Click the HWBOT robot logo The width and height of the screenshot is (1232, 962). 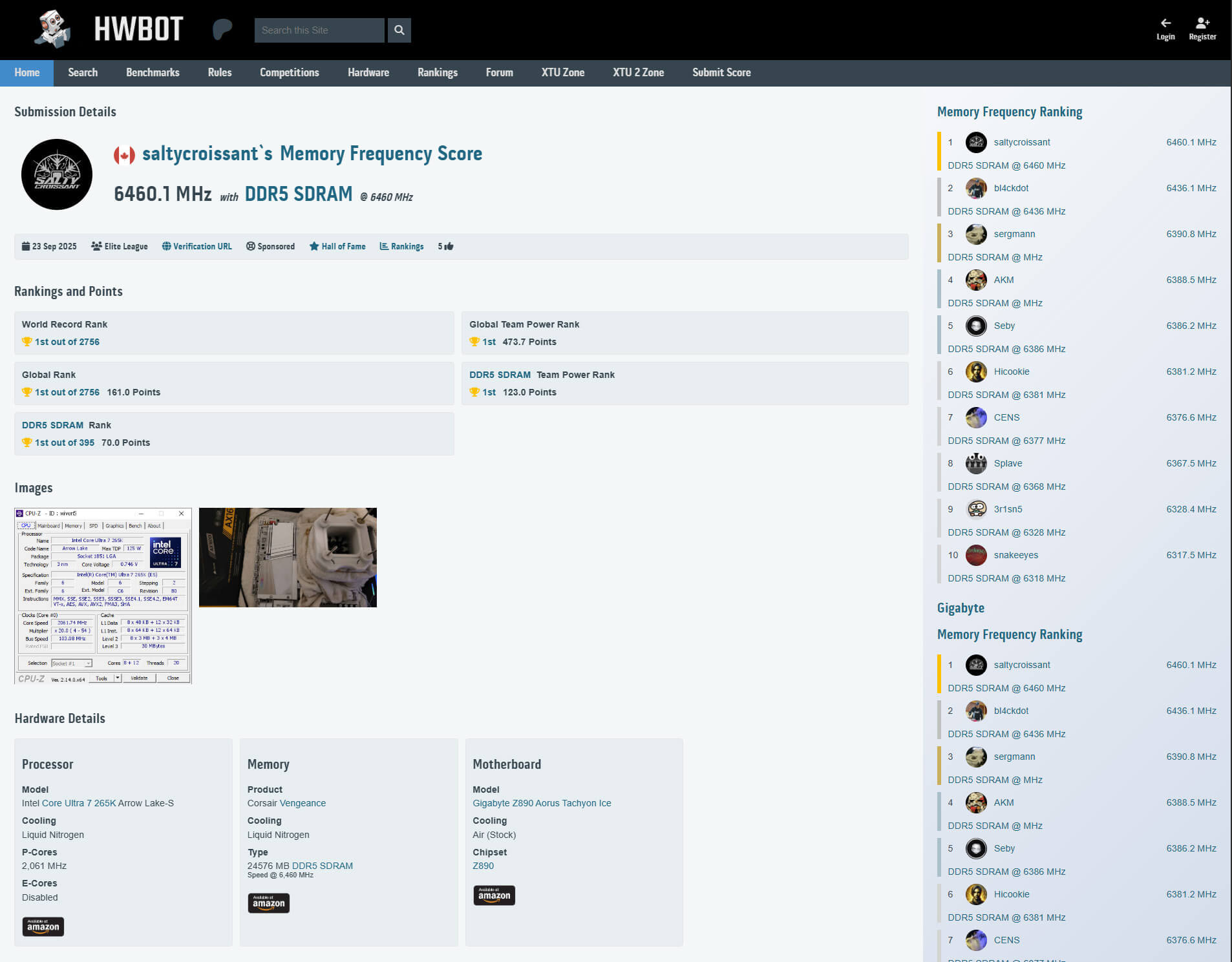pyautogui.click(x=52, y=29)
